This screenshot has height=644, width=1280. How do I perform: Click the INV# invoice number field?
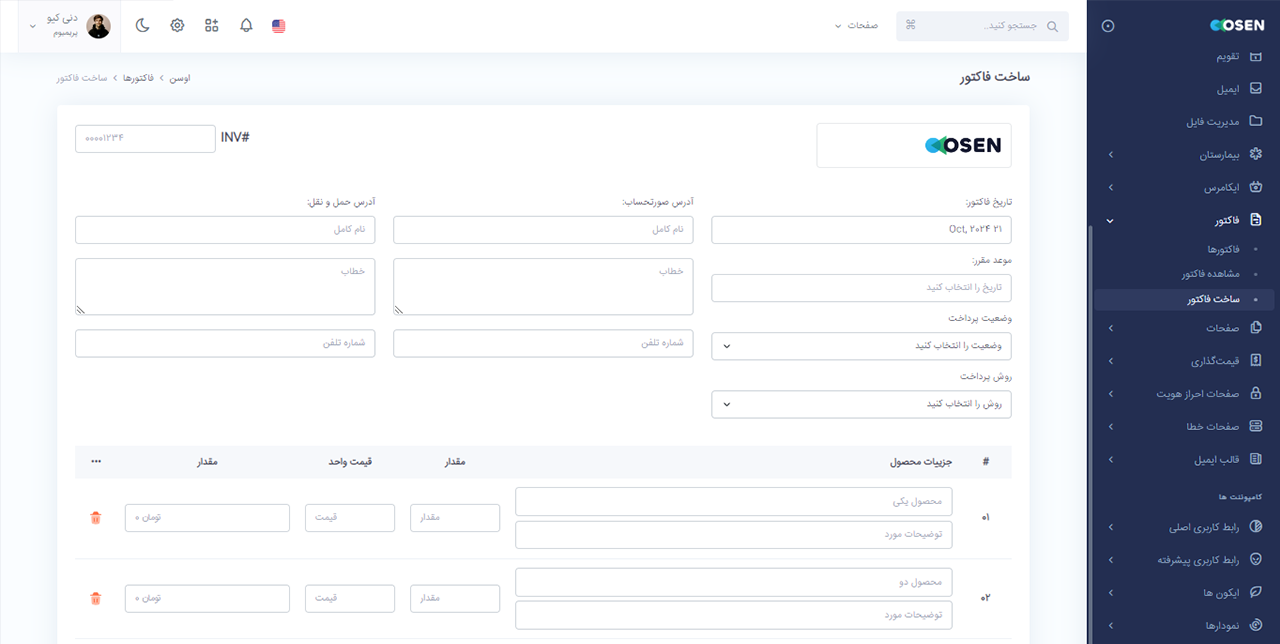145,138
